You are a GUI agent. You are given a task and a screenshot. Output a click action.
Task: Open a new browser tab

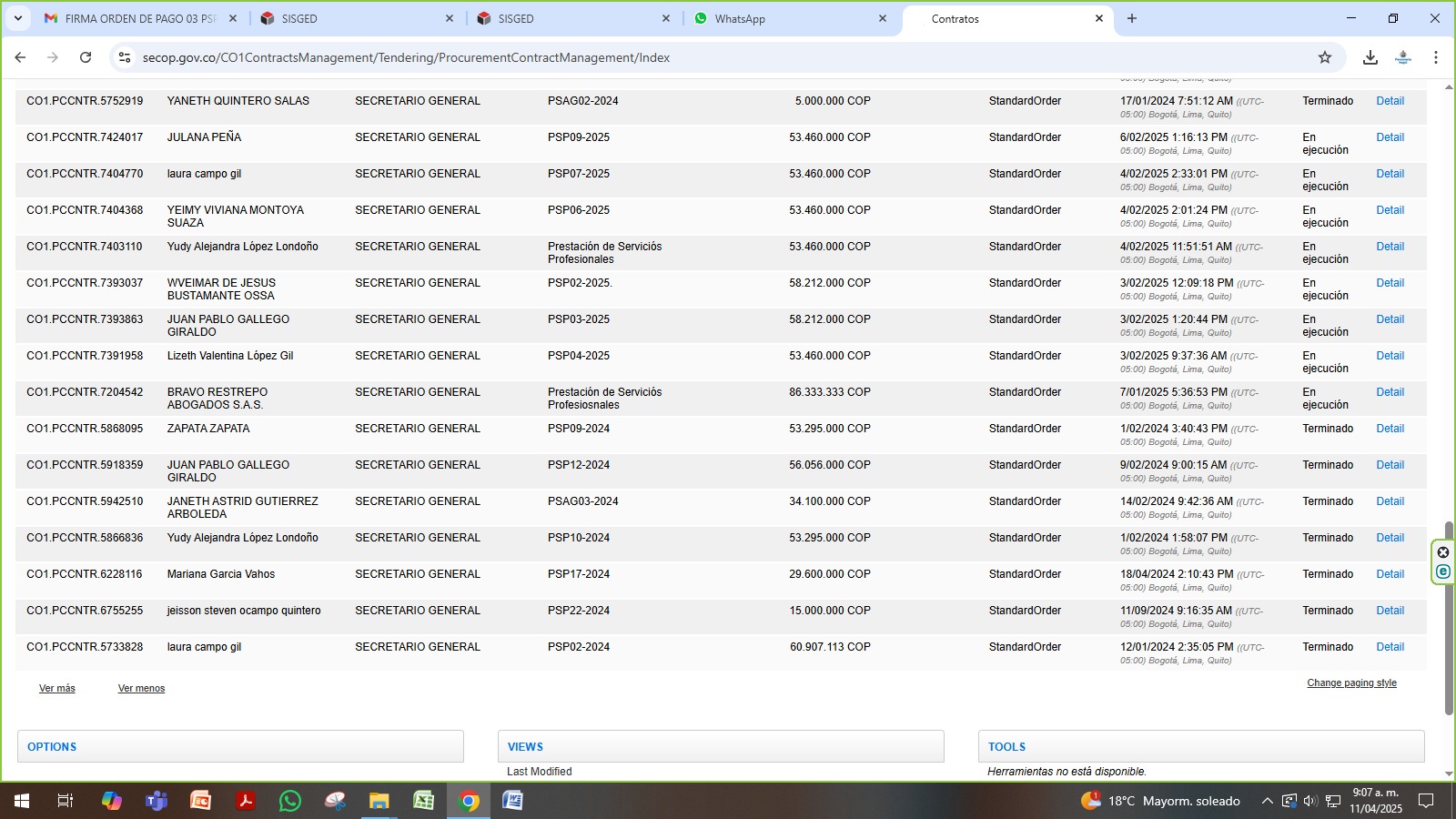pos(1131,18)
